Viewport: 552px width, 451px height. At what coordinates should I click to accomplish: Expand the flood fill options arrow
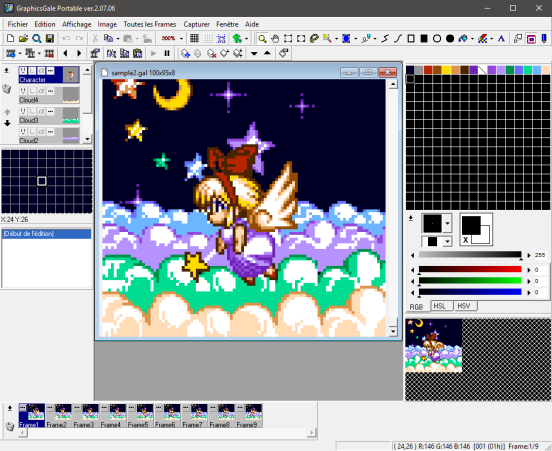[x=472, y=38]
